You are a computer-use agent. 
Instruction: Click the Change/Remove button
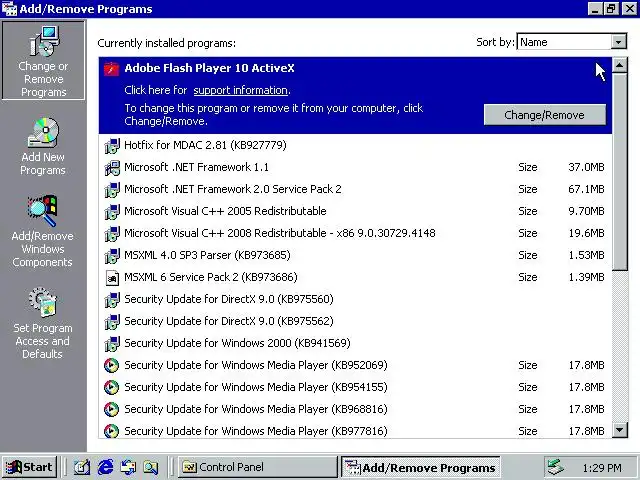544,115
